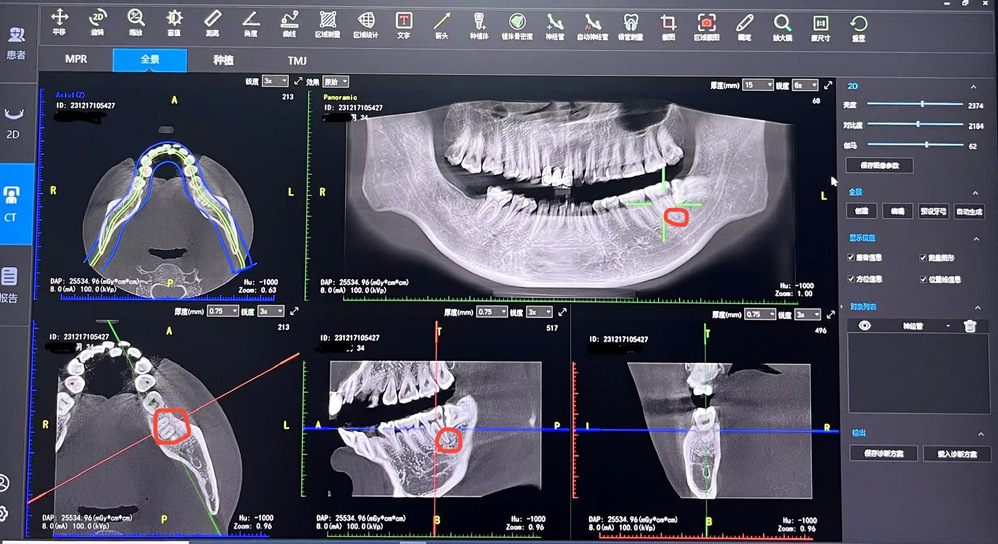Click the Brightness (亮度) slider
The height and width of the screenshot is (544, 998).
[915, 103]
